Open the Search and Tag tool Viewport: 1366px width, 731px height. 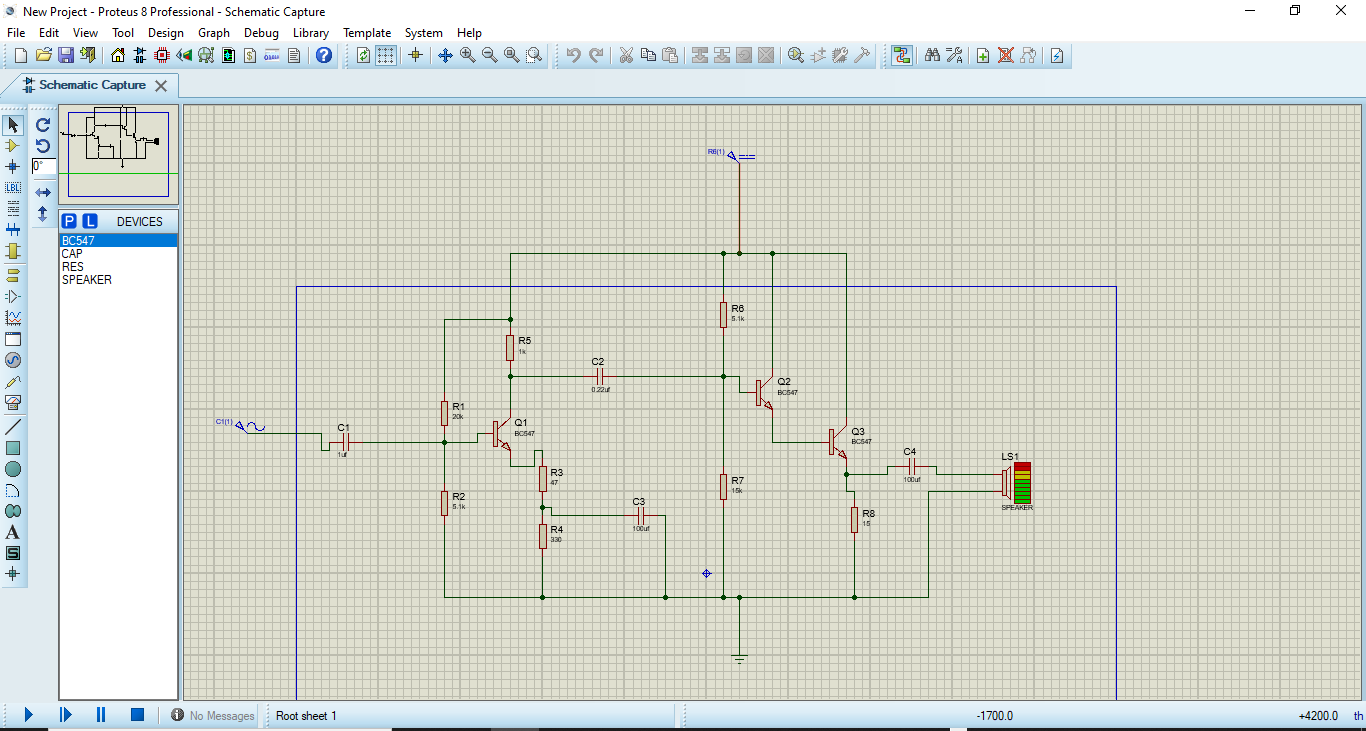pyautogui.click(x=934, y=55)
